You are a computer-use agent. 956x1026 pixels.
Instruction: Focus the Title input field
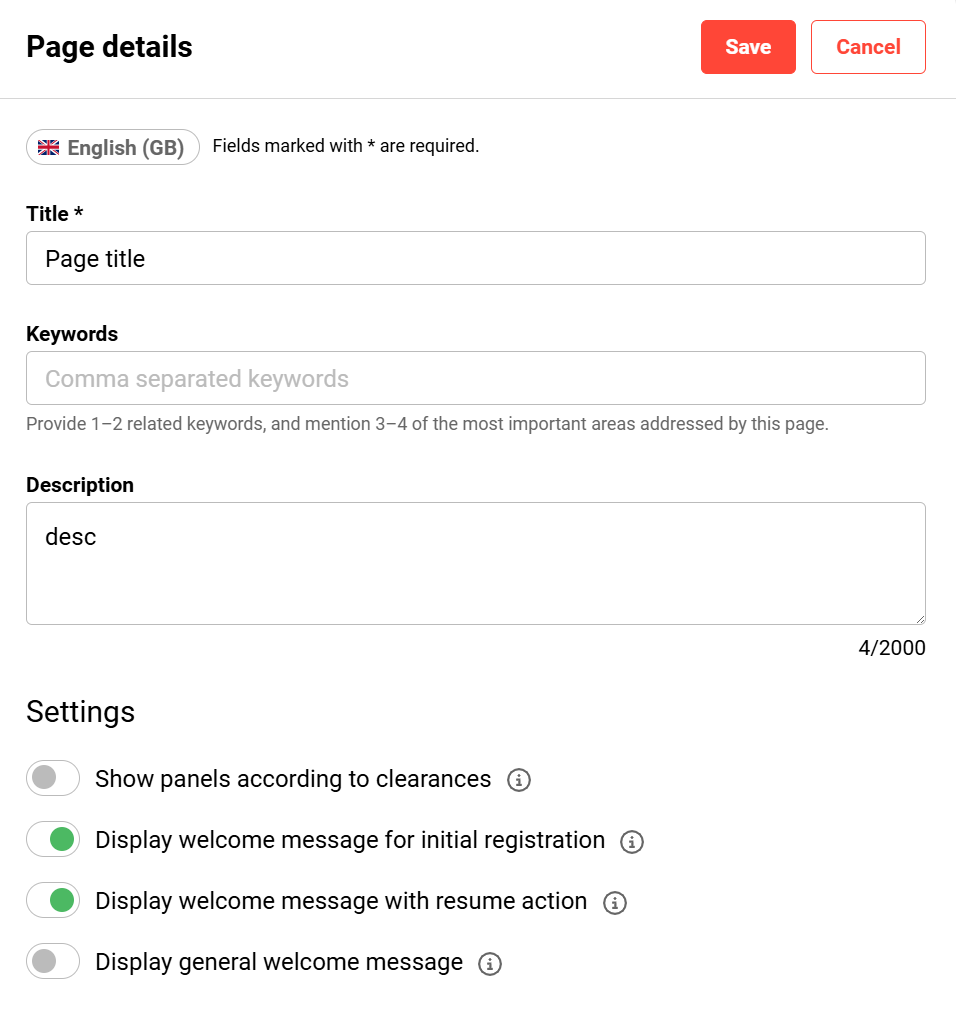click(475, 259)
